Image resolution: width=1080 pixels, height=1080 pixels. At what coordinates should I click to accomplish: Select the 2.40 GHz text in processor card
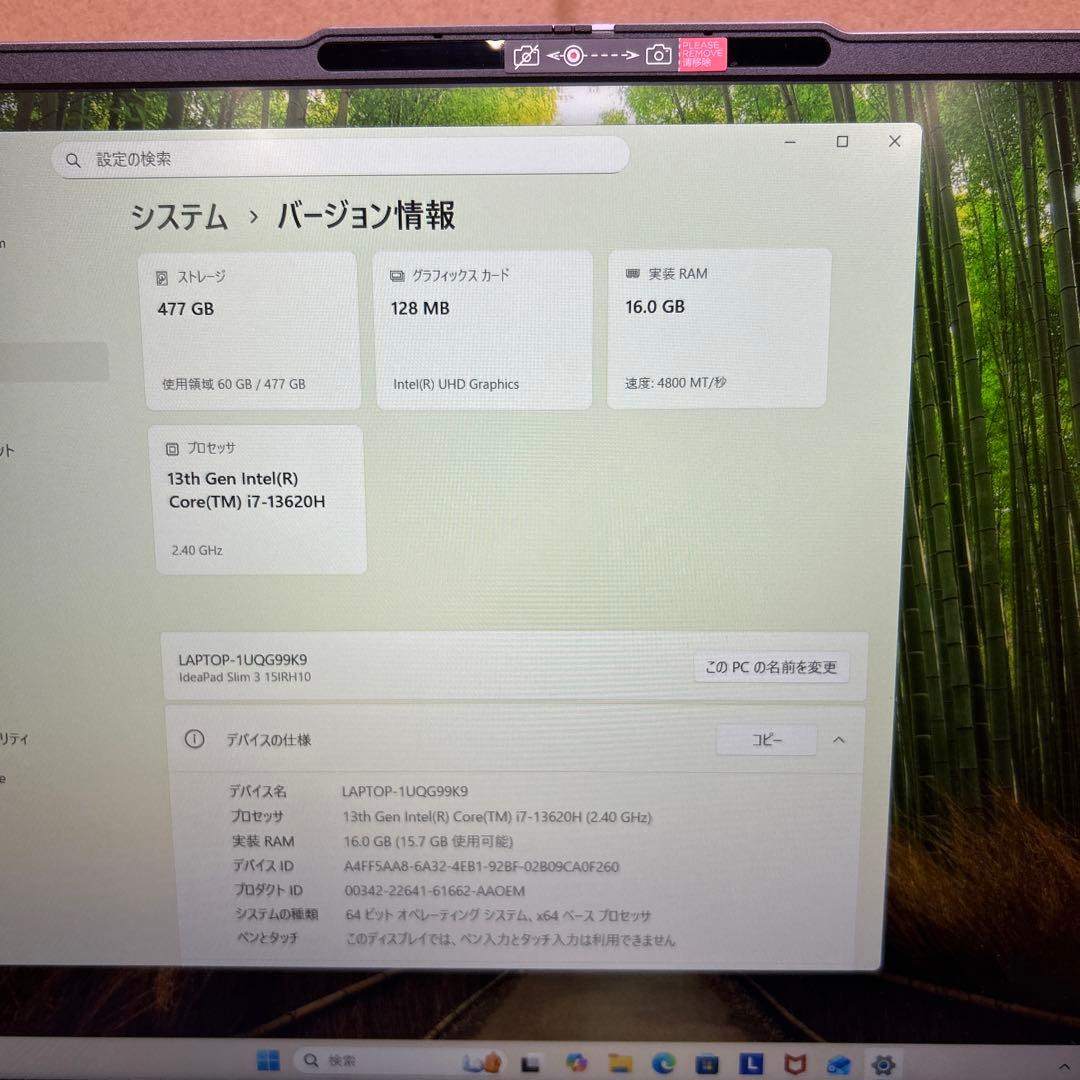[197, 550]
